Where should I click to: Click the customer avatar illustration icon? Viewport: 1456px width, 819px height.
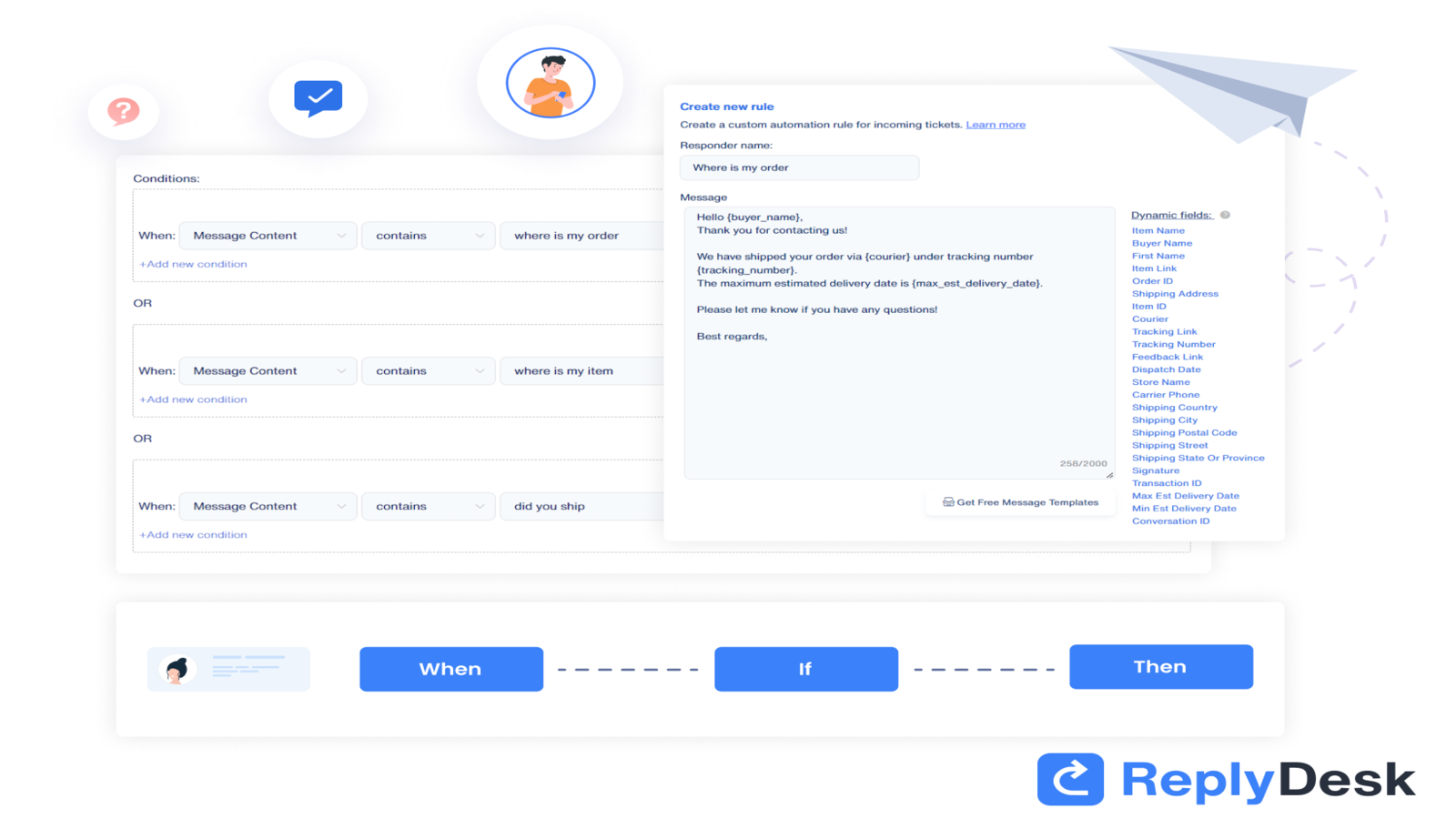pos(549,82)
